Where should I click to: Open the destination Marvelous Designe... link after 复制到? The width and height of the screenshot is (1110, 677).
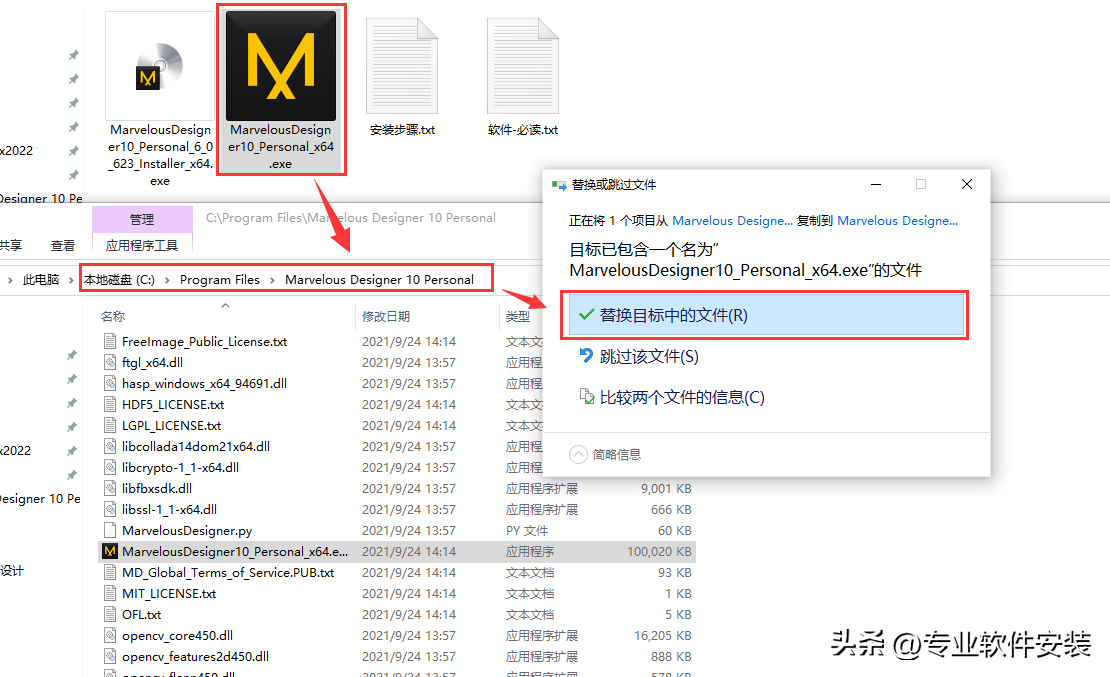click(897, 220)
